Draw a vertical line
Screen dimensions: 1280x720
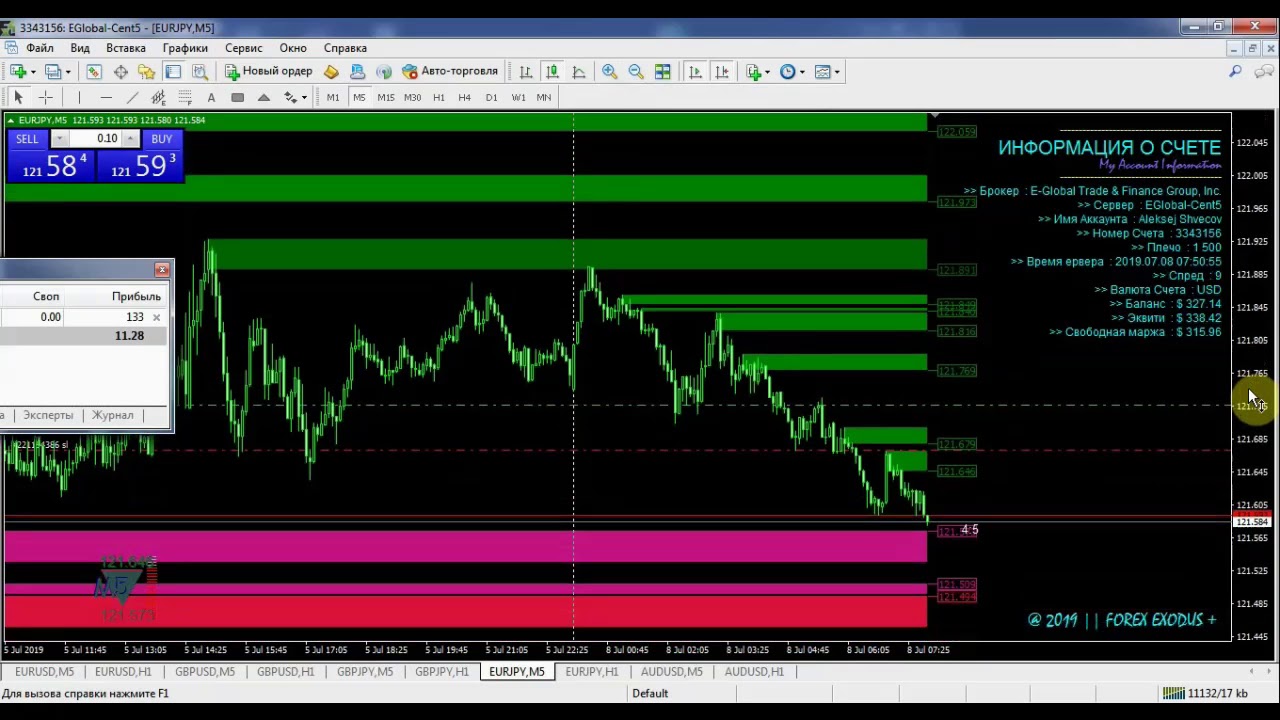click(79, 97)
